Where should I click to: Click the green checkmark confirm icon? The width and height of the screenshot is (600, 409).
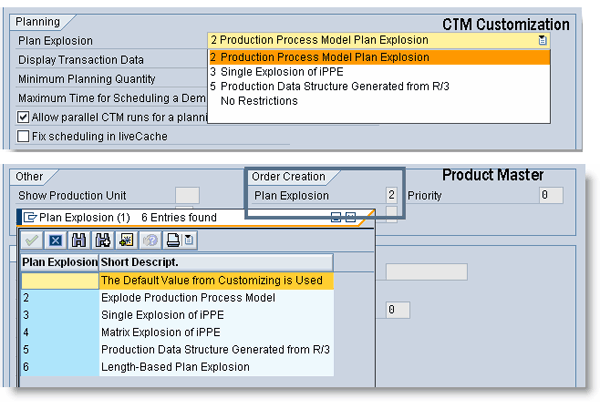[x=31, y=240]
